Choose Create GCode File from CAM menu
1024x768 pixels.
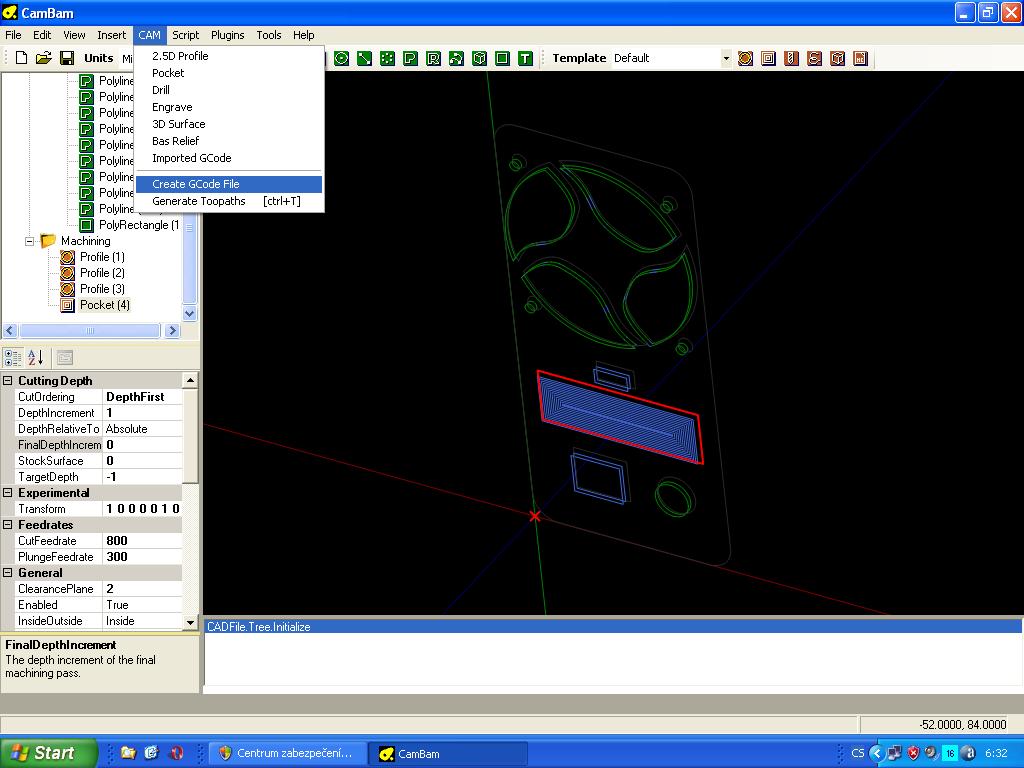pyautogui.click(x=196, y=184)
